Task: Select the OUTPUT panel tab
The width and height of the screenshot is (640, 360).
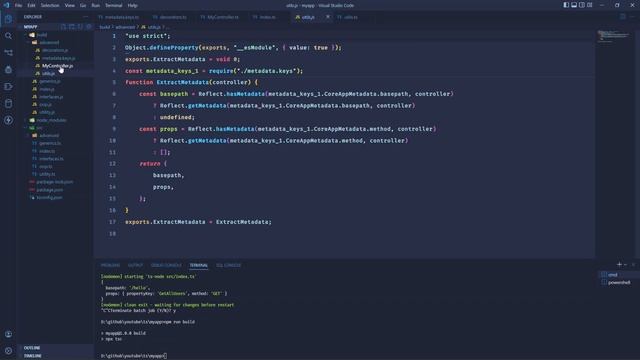Action: (x=135, y=265)
